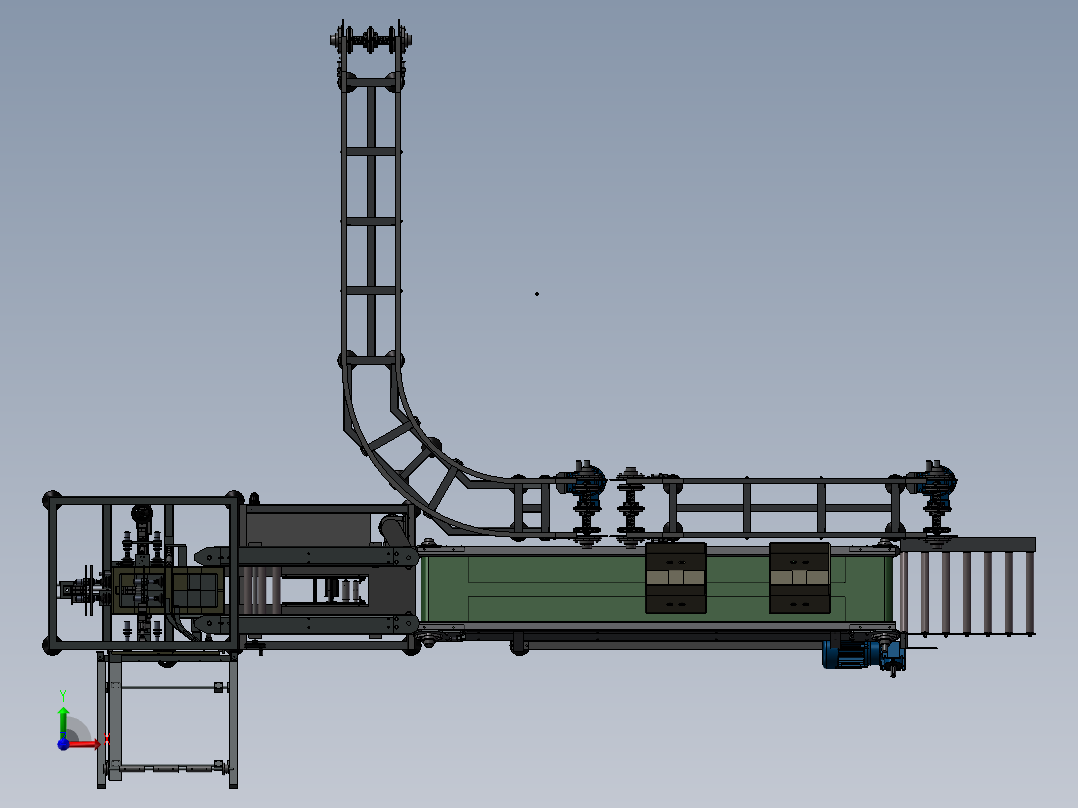Viewport: 1078px width, 808px height.
Task: Click the blue origin ball of the triad
Action: [x=63, y=743]
